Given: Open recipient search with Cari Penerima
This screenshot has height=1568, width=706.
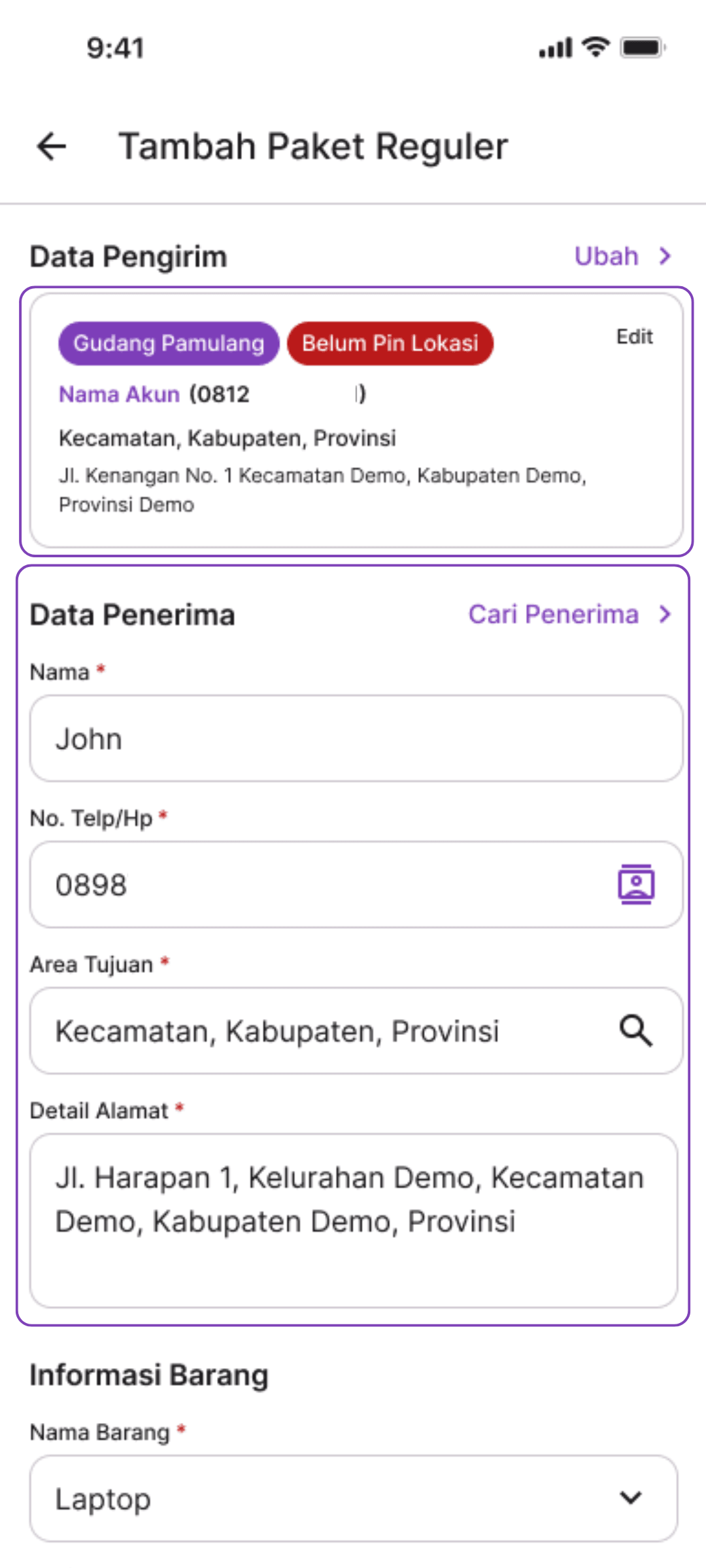Looking at the screenshot, I should click(x=554, y=614).
